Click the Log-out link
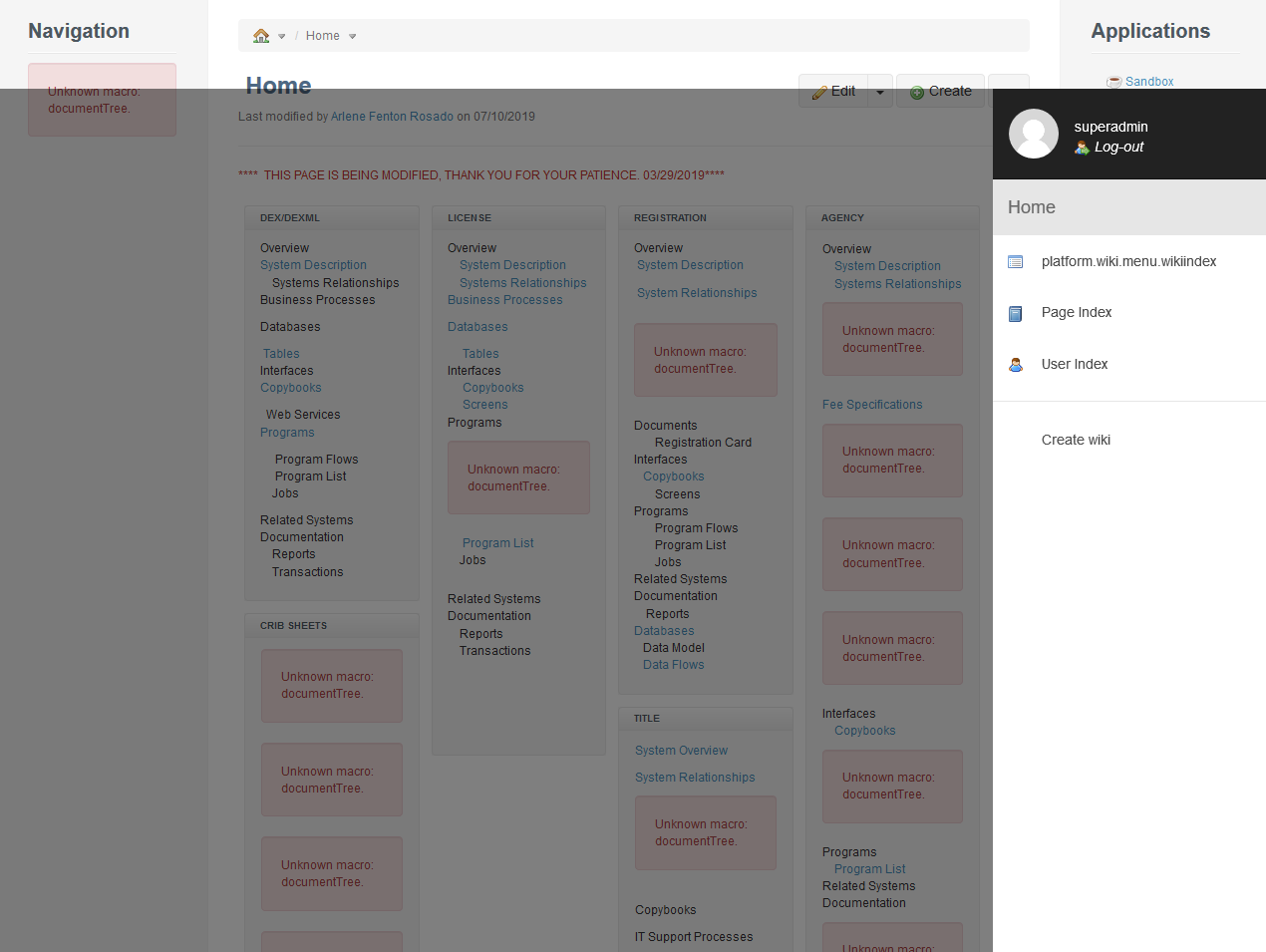 click(1118, 147)
